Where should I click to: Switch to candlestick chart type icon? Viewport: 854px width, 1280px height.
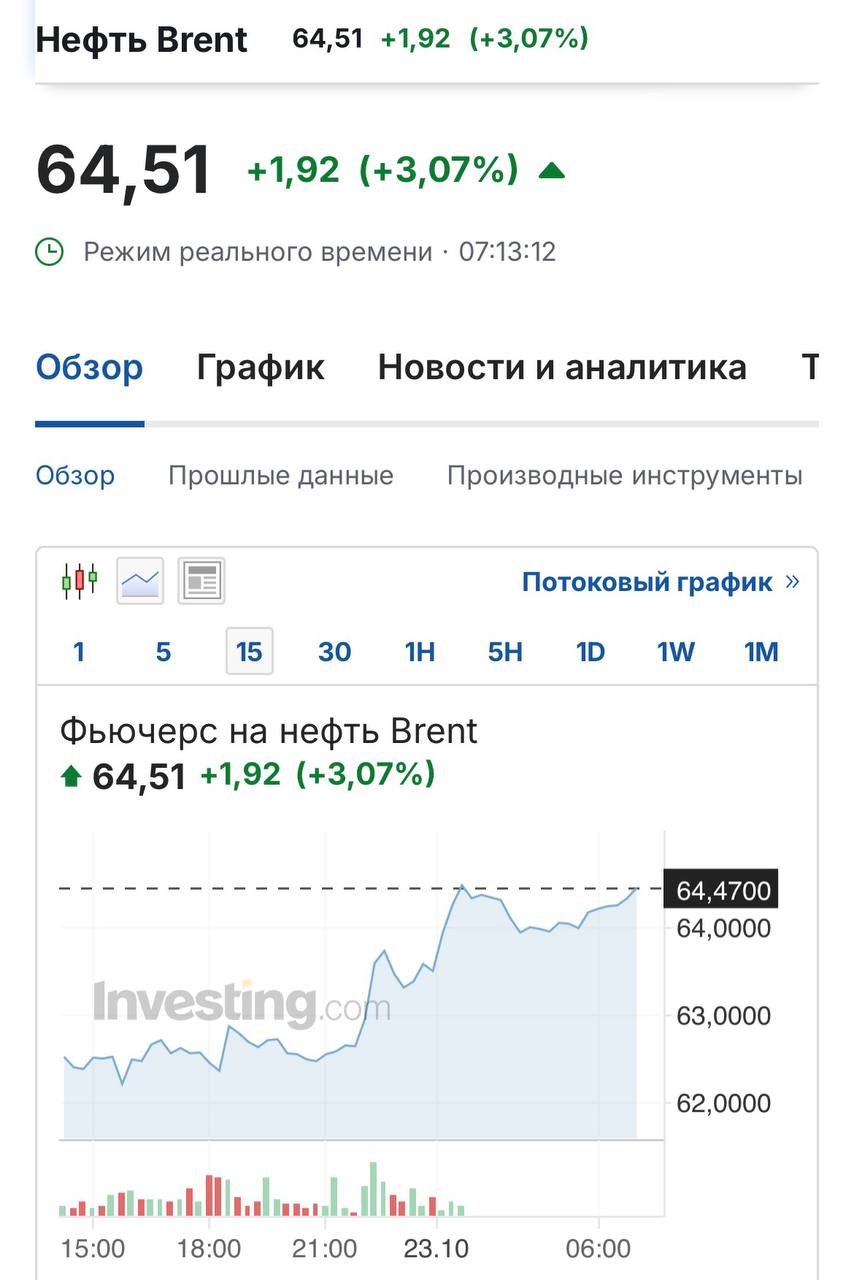point(80,581)
